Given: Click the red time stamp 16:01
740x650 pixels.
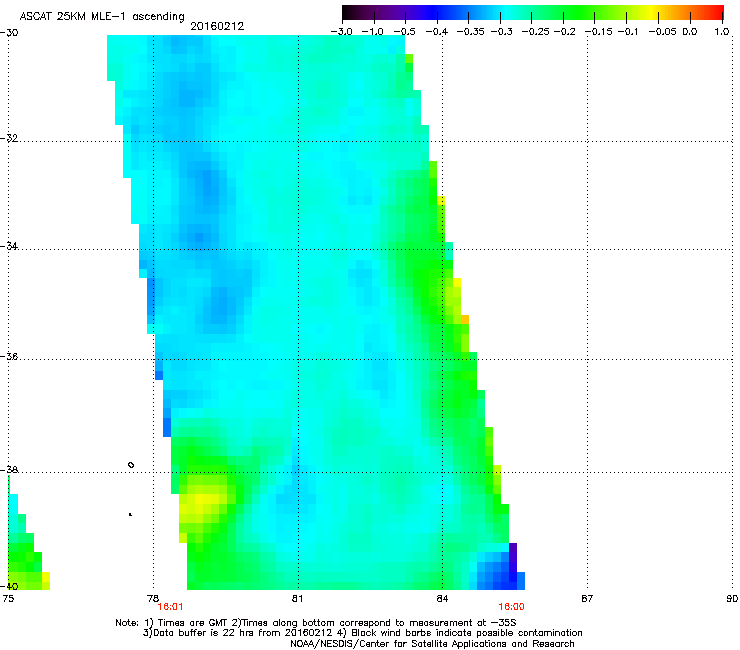Looking at the screenshot, I should tap(170, 607).
